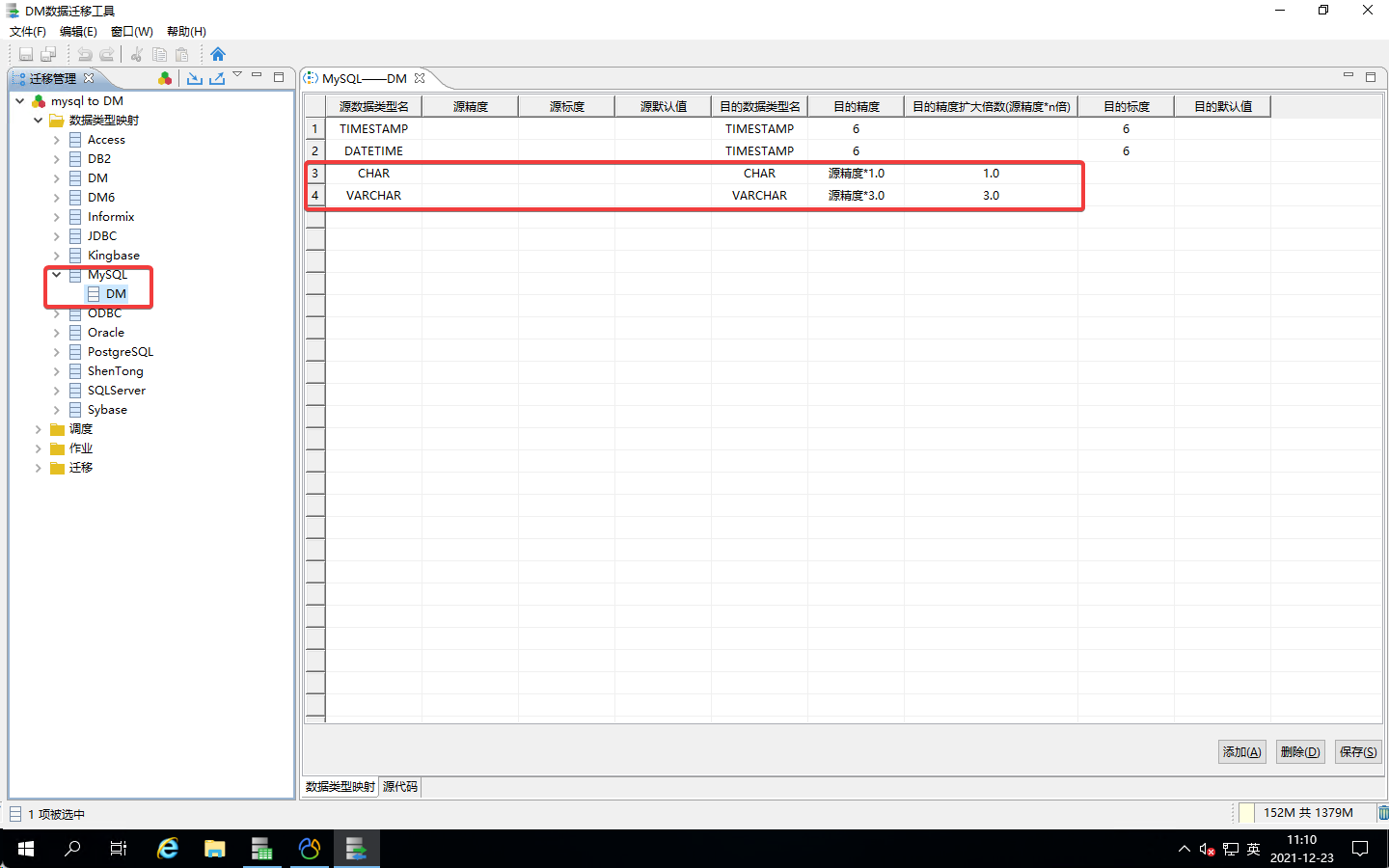Click the export arrow icon in 迁移管理 panel

[x=217, y=78]
